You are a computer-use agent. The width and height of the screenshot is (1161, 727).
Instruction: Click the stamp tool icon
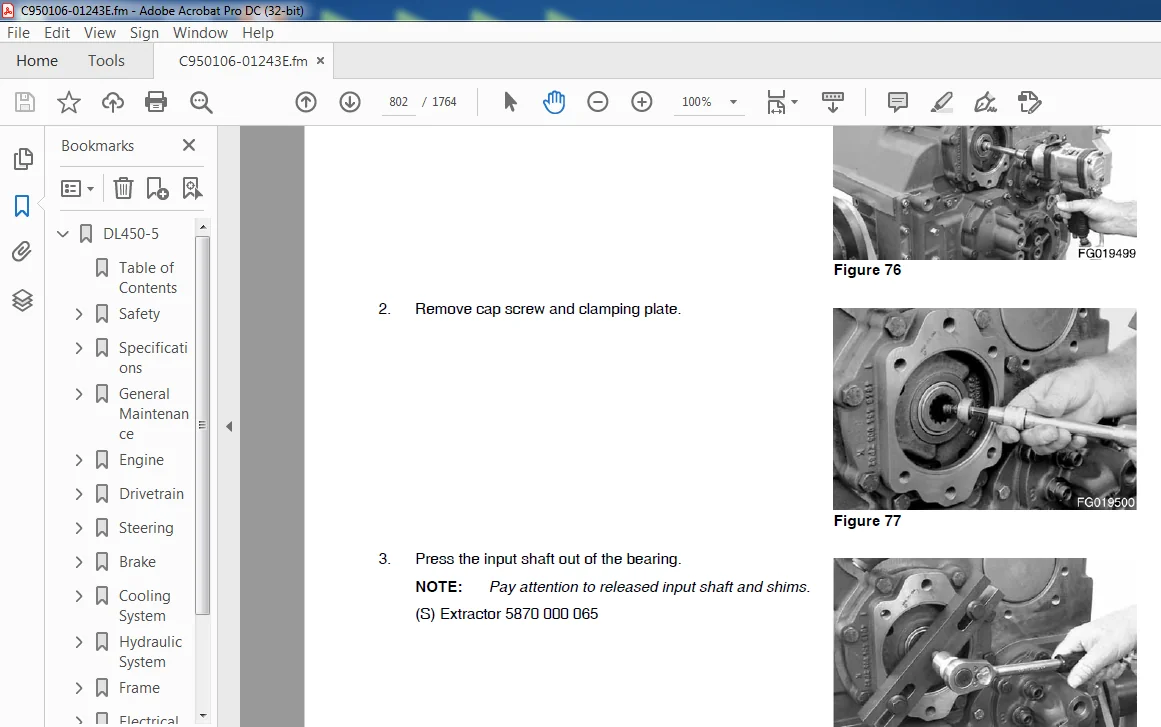(1029, 101)
